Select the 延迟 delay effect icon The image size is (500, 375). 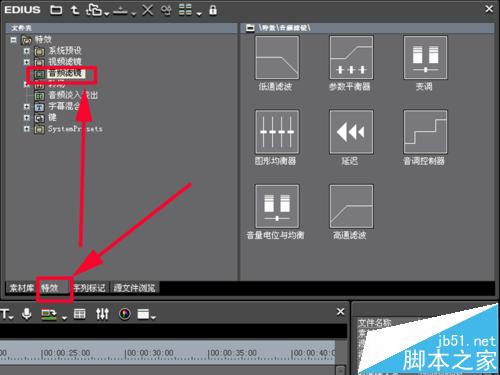click(x=351, y=132)
